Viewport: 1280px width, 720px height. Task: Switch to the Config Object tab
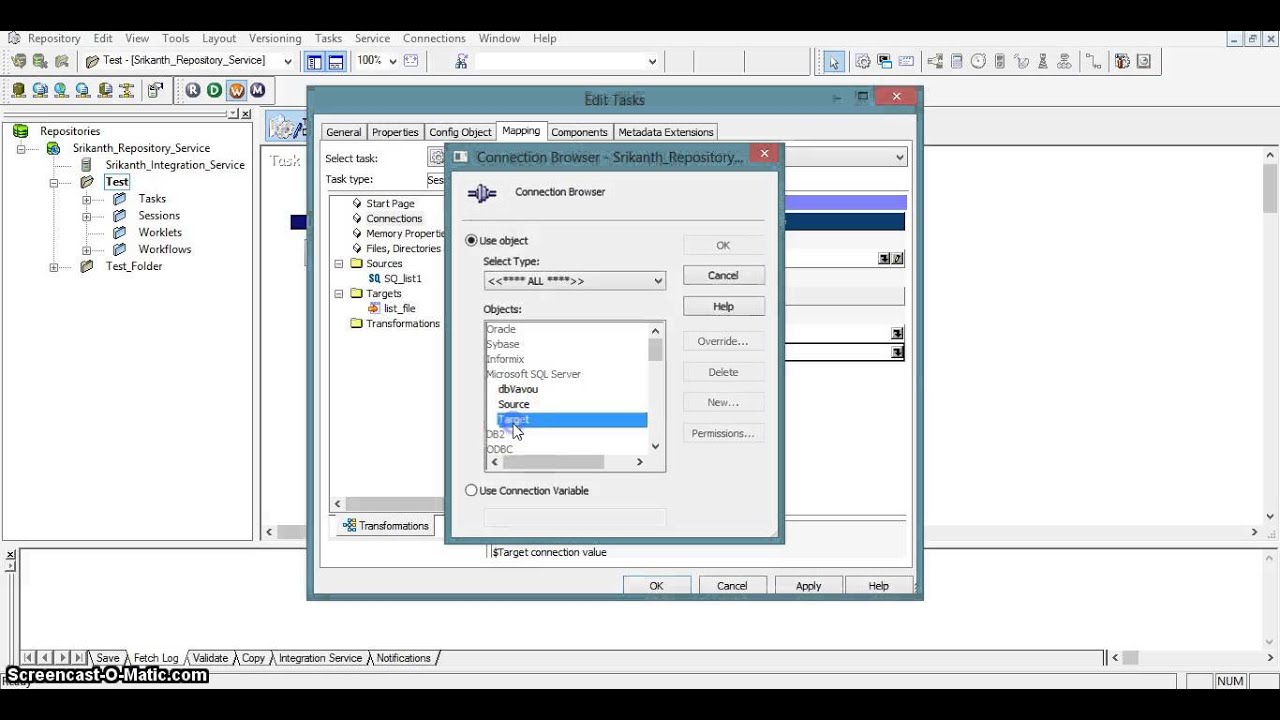(x=460, y=132)
